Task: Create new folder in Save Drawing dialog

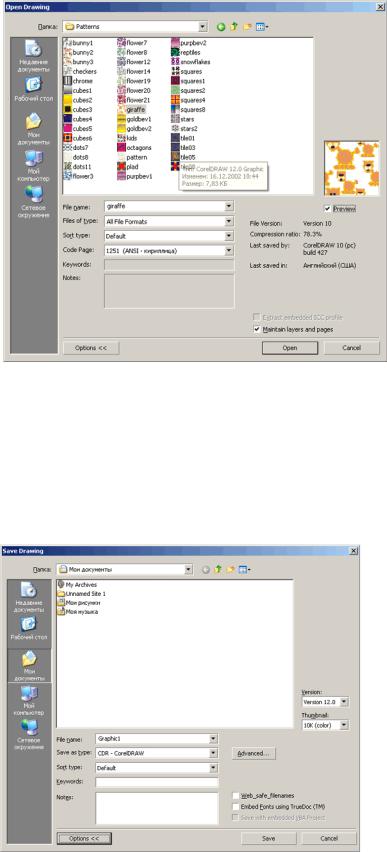Action: [231, 569]
